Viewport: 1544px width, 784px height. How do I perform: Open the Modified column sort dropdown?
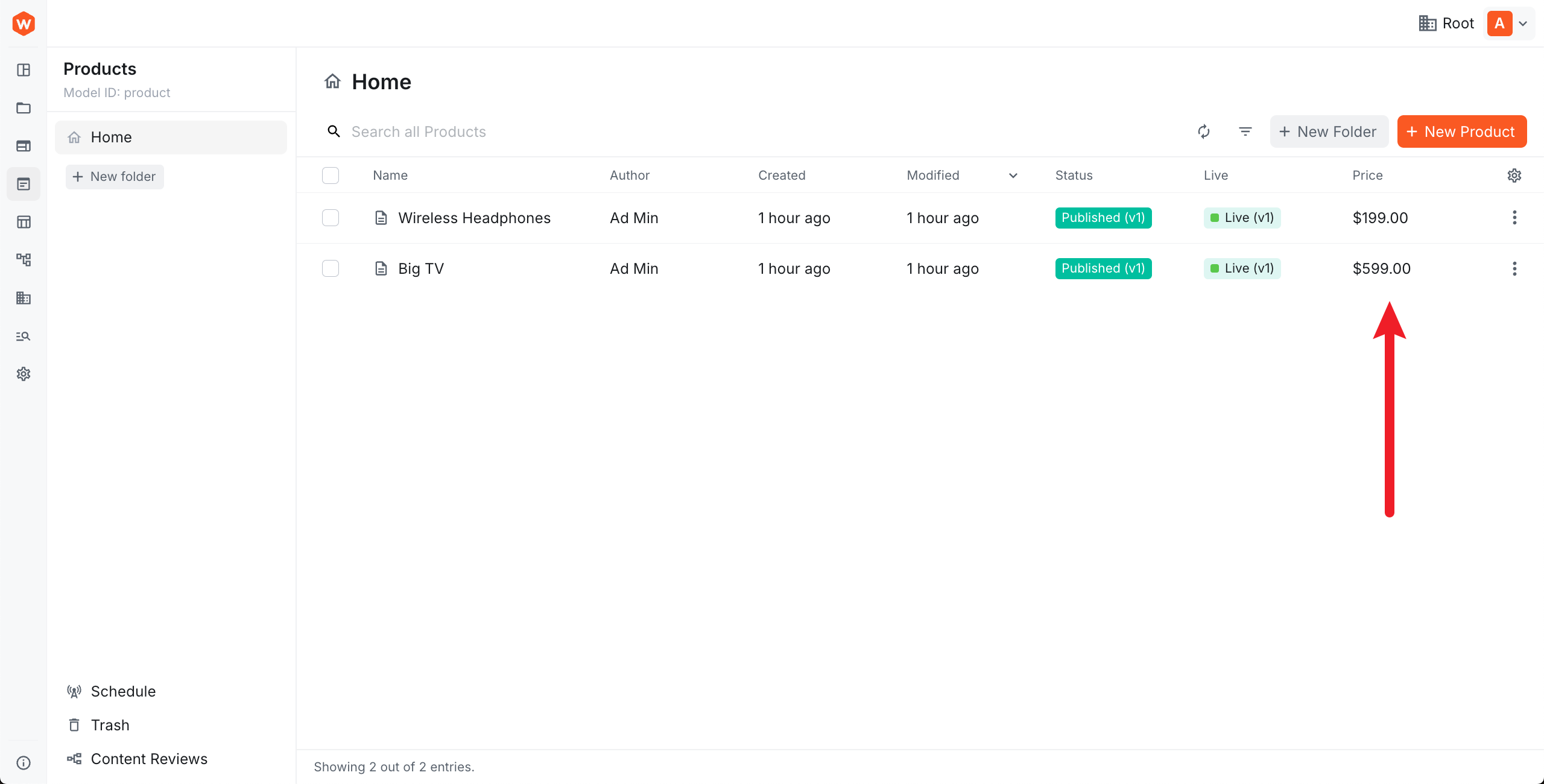coord(1013,175)
